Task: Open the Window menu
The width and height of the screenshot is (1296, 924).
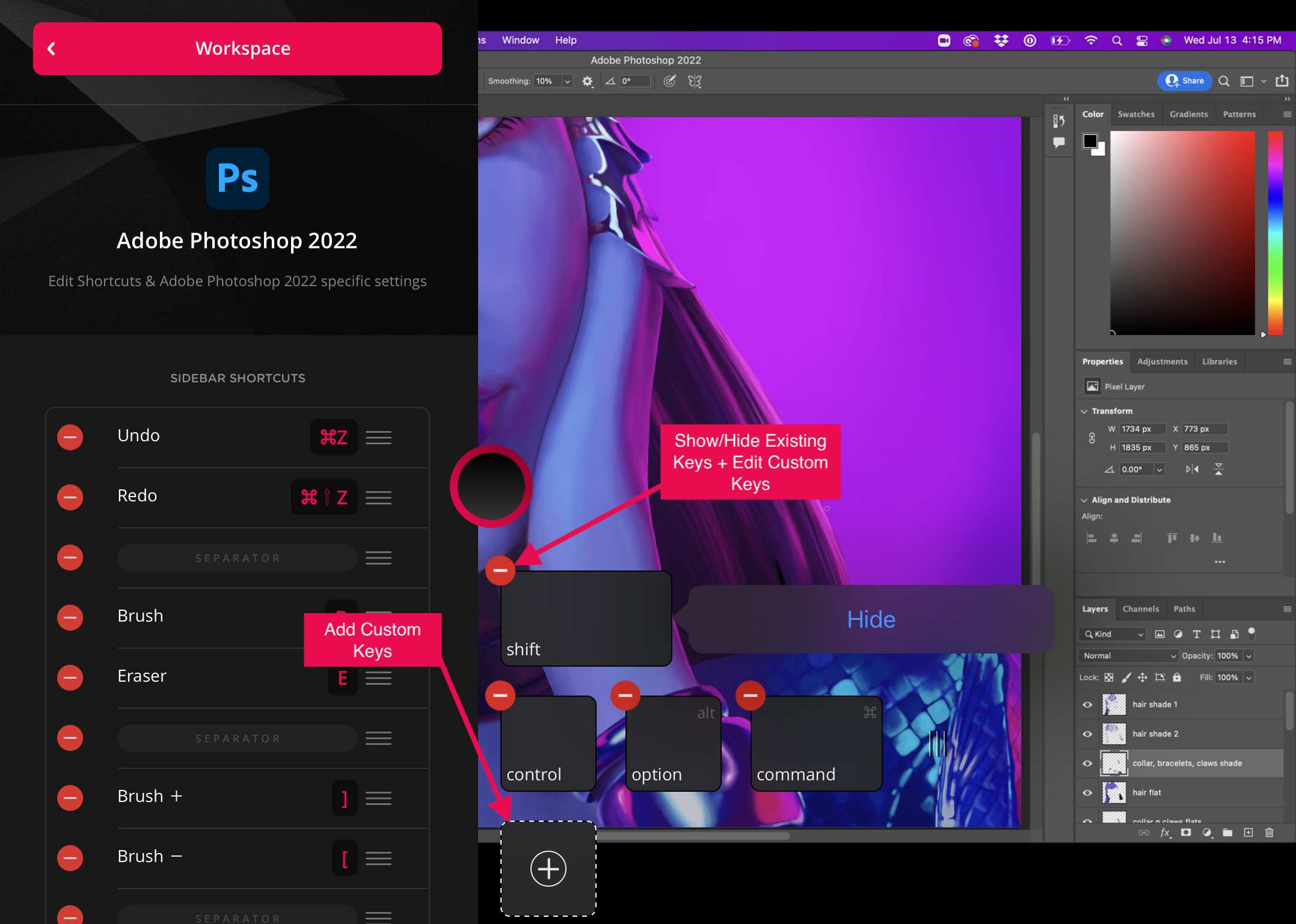Action: (x=520, y=40)
